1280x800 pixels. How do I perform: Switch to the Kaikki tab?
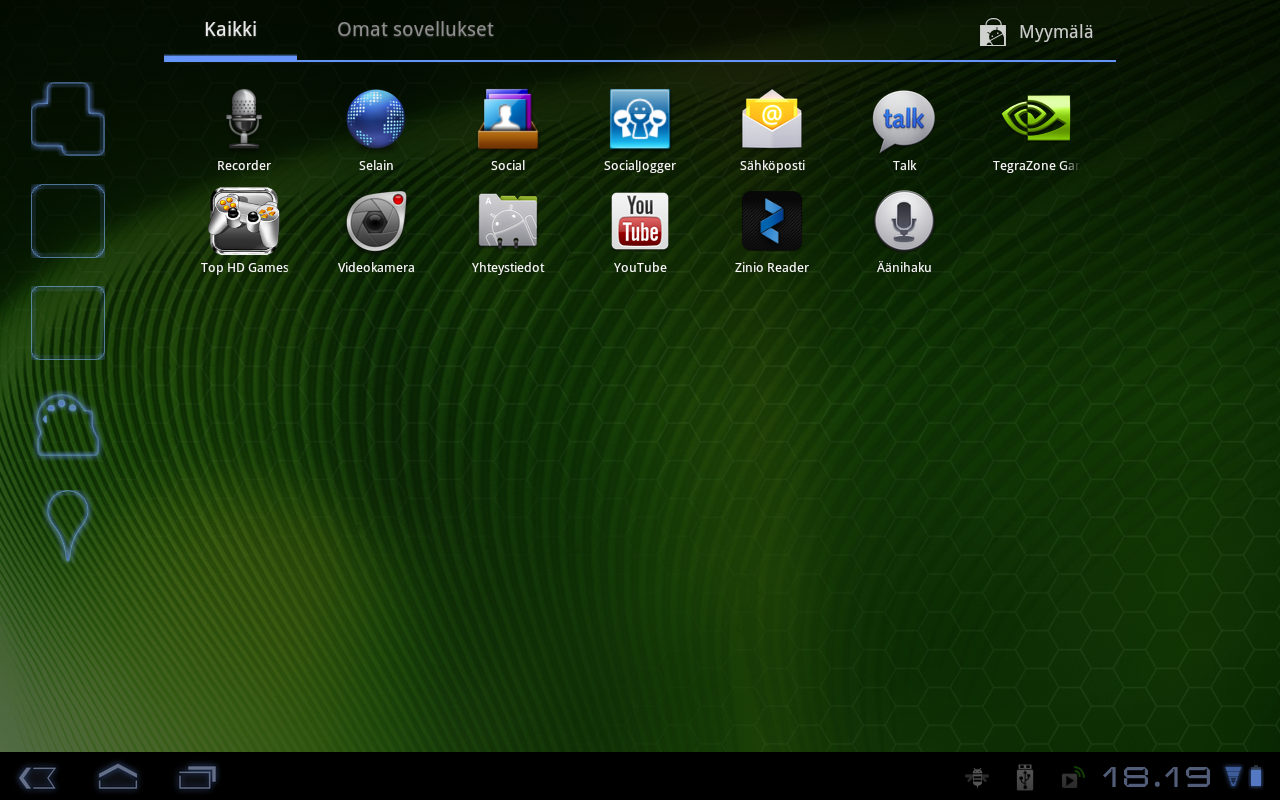(x=230, y=30)
